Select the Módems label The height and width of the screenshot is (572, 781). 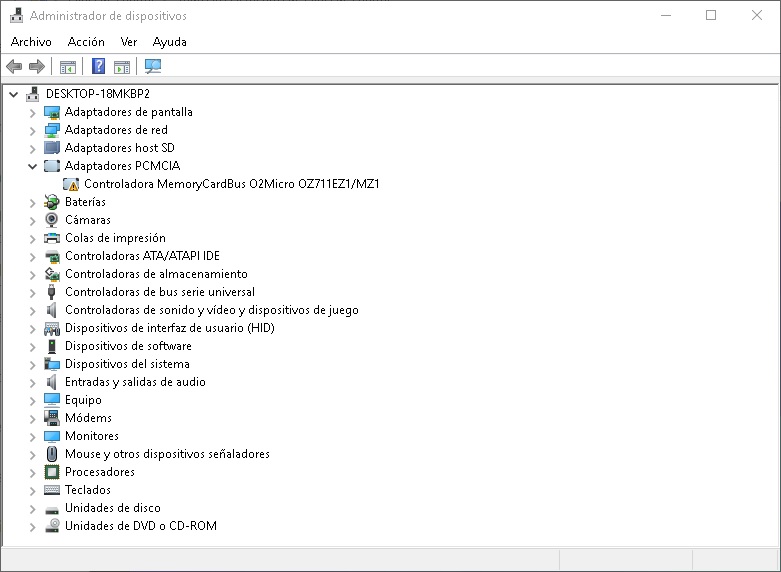88,418
